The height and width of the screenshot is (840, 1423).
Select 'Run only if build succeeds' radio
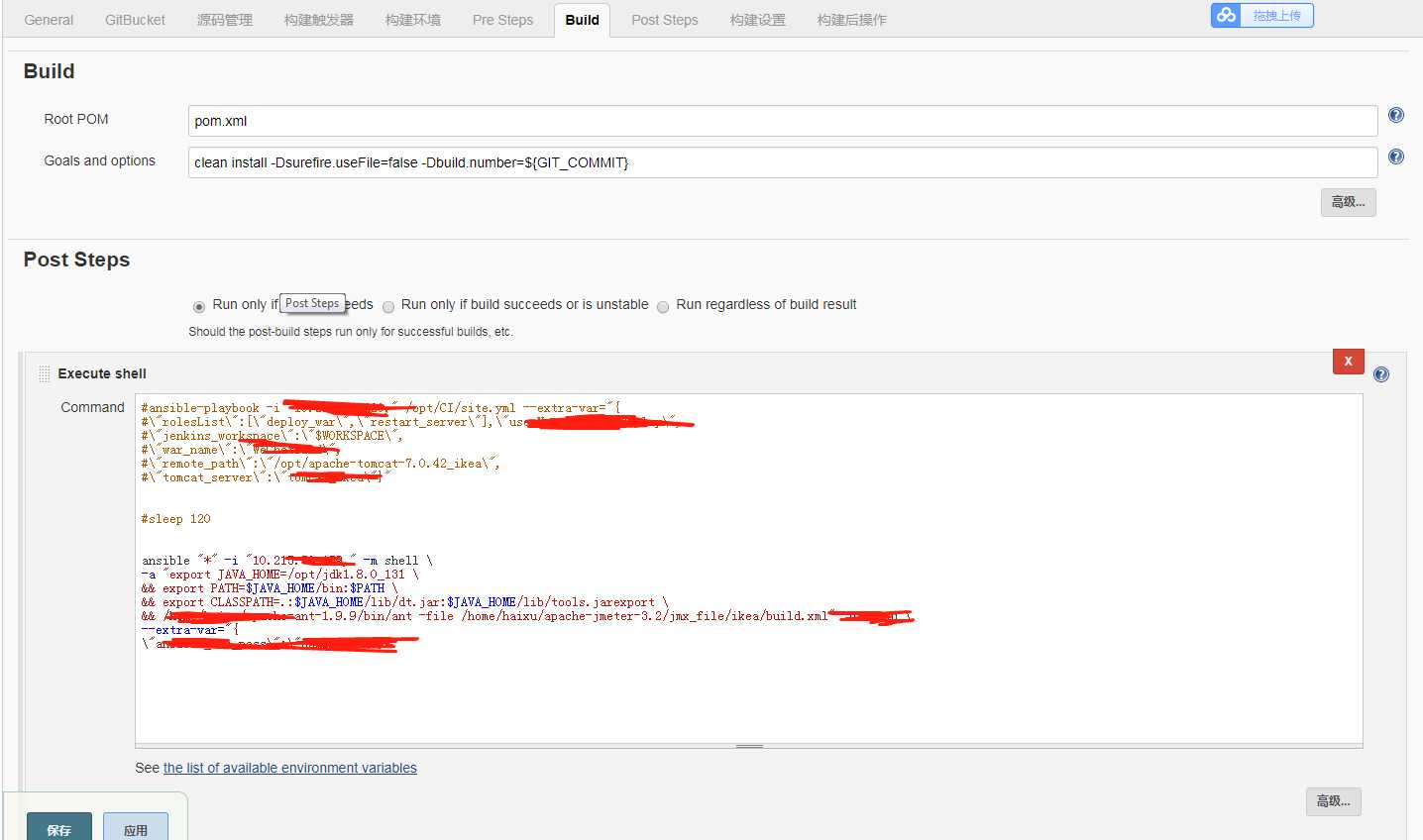(x=199, y=306)
